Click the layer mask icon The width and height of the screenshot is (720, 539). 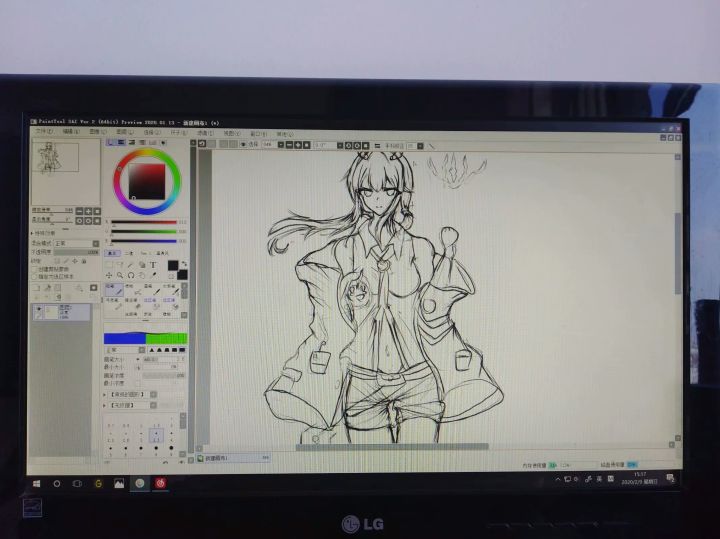[x=94, y=288]
